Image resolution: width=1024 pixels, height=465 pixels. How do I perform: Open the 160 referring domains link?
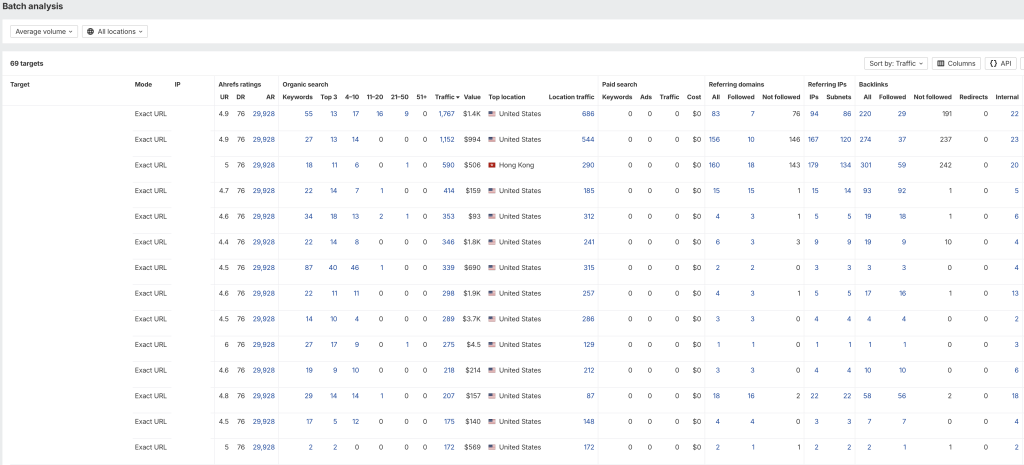[714, 165]
